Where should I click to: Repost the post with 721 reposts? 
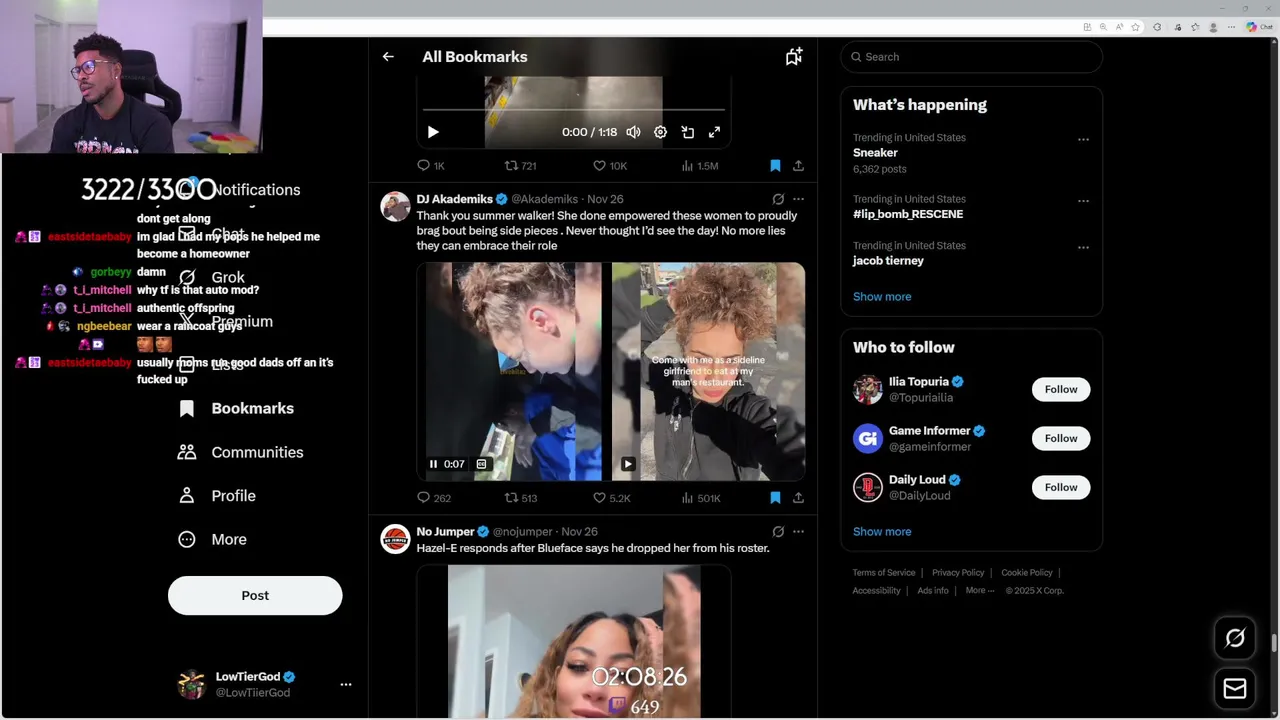[520, 166]
